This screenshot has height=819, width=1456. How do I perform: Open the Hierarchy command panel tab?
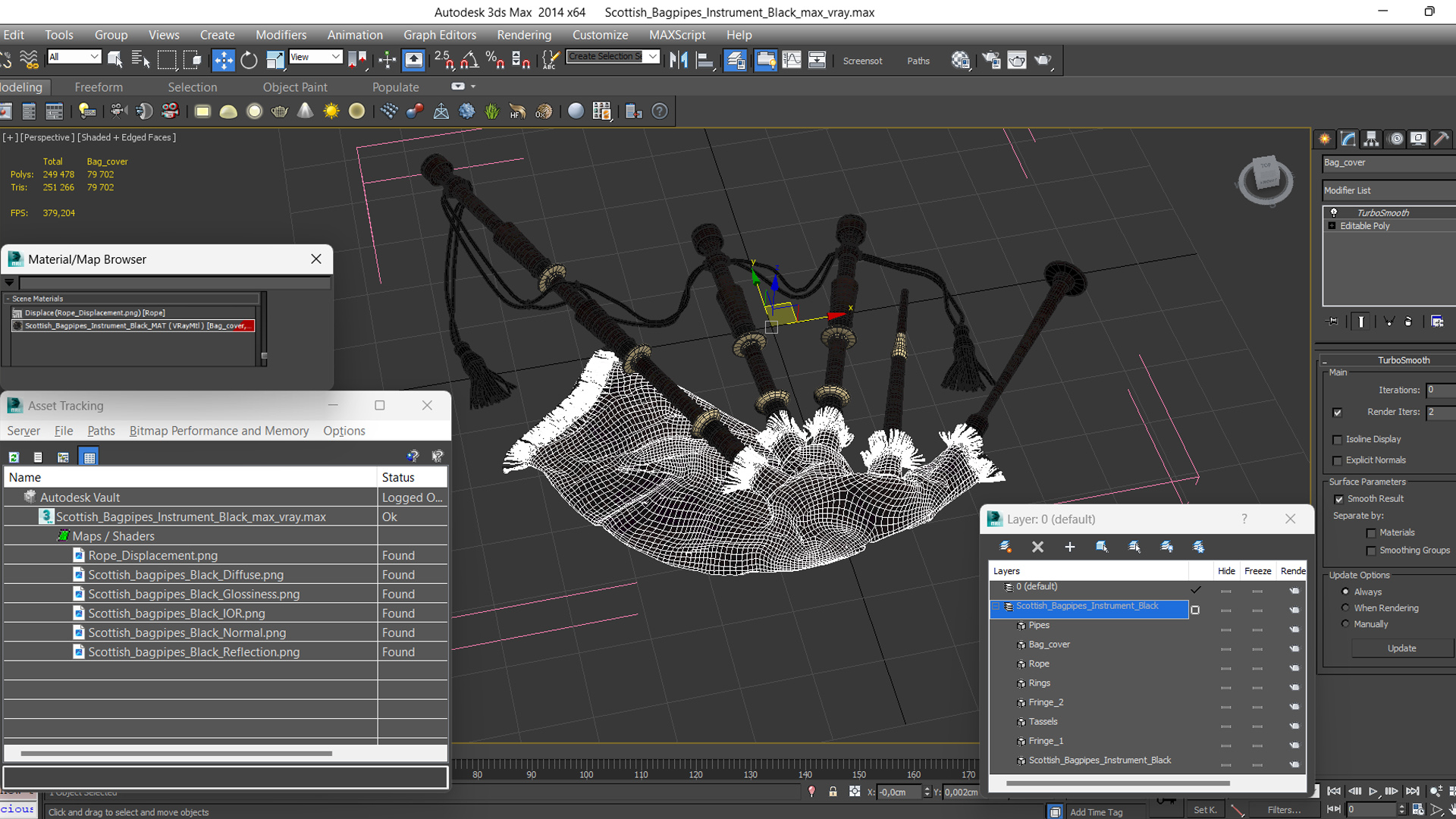click(1371, 139)
